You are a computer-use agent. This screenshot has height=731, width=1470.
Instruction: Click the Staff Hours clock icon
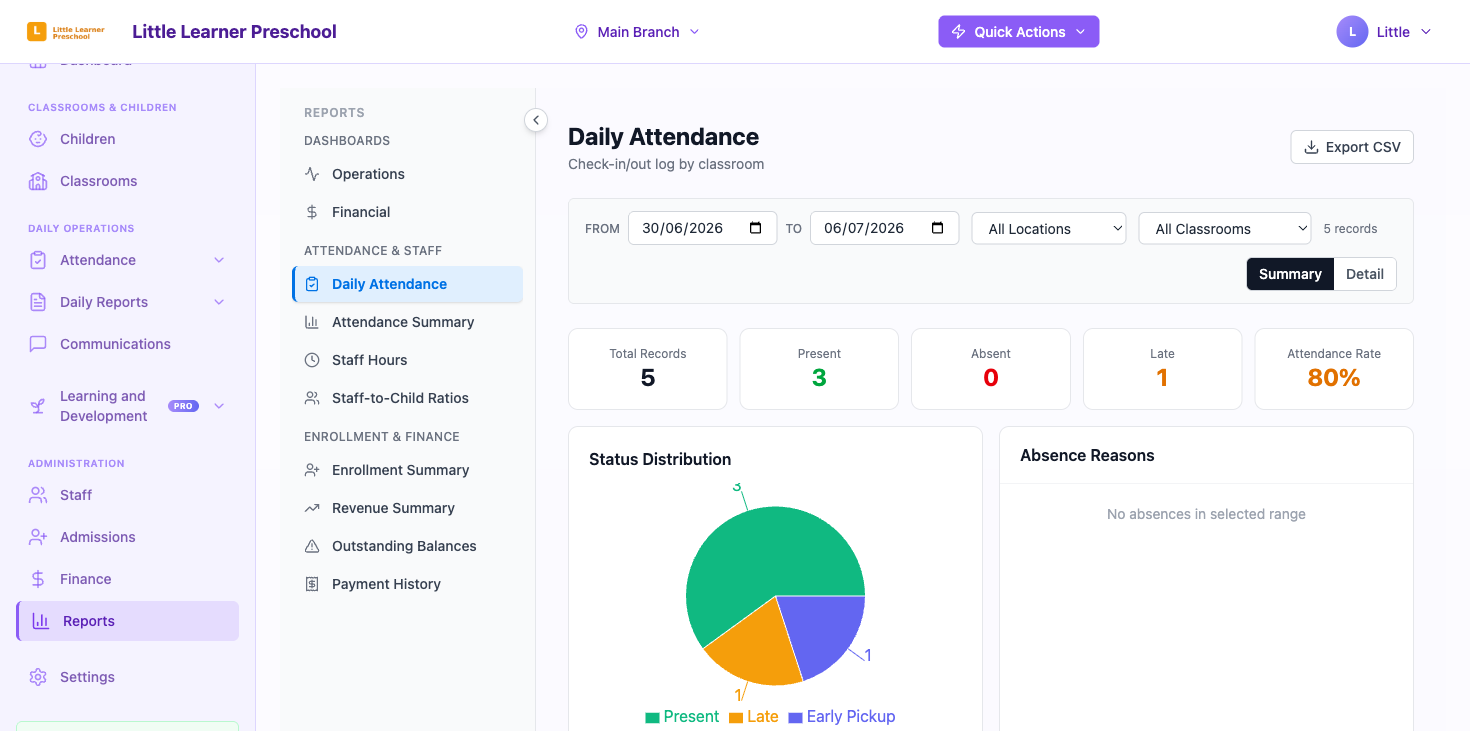pyautogui.click(x=312, y=360)
